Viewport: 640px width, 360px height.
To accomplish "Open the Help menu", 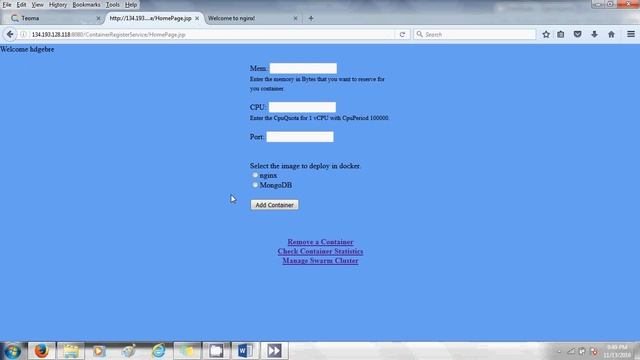I will tap(131, 5).
